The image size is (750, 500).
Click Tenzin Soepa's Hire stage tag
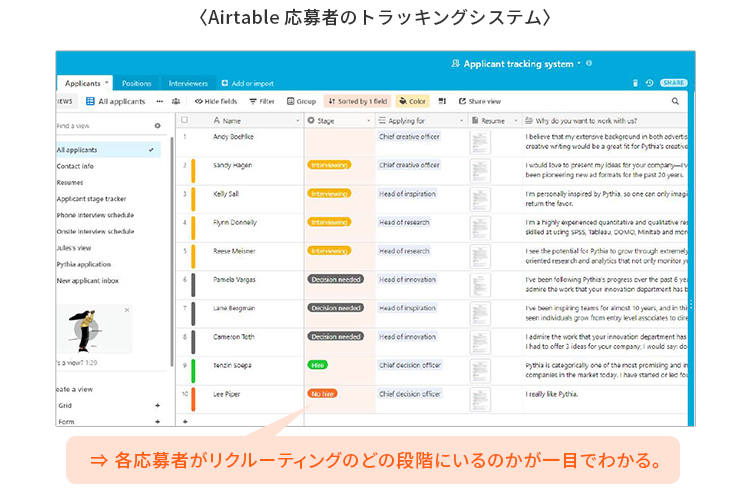tap(318, 365)
